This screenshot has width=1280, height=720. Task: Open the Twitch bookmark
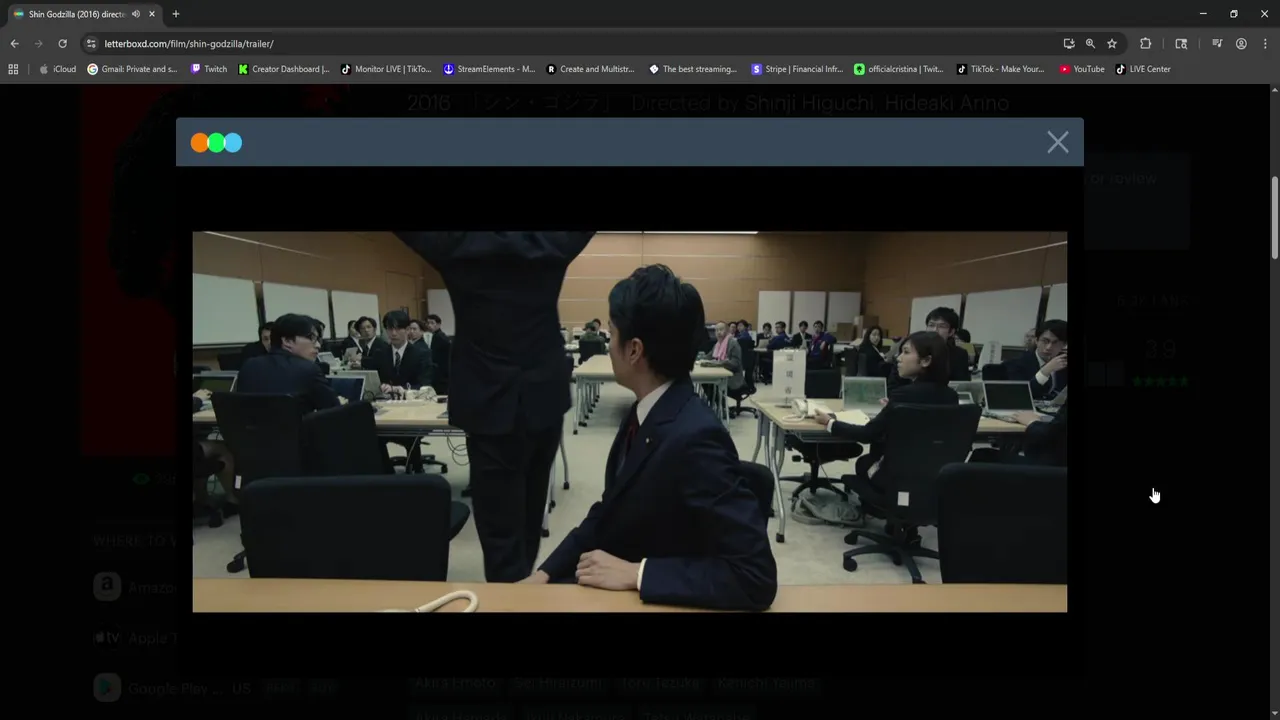pos(208,69)
